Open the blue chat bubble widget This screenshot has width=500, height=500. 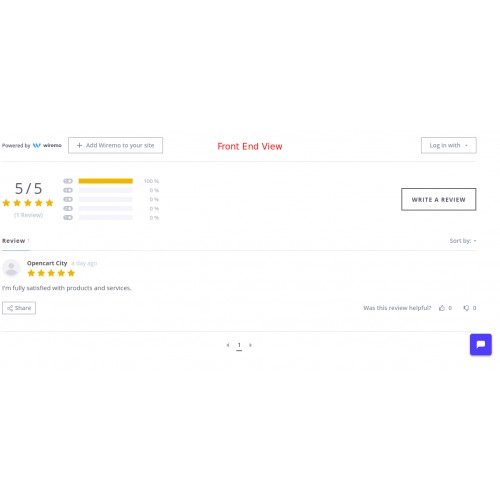[x=481, y=344]
